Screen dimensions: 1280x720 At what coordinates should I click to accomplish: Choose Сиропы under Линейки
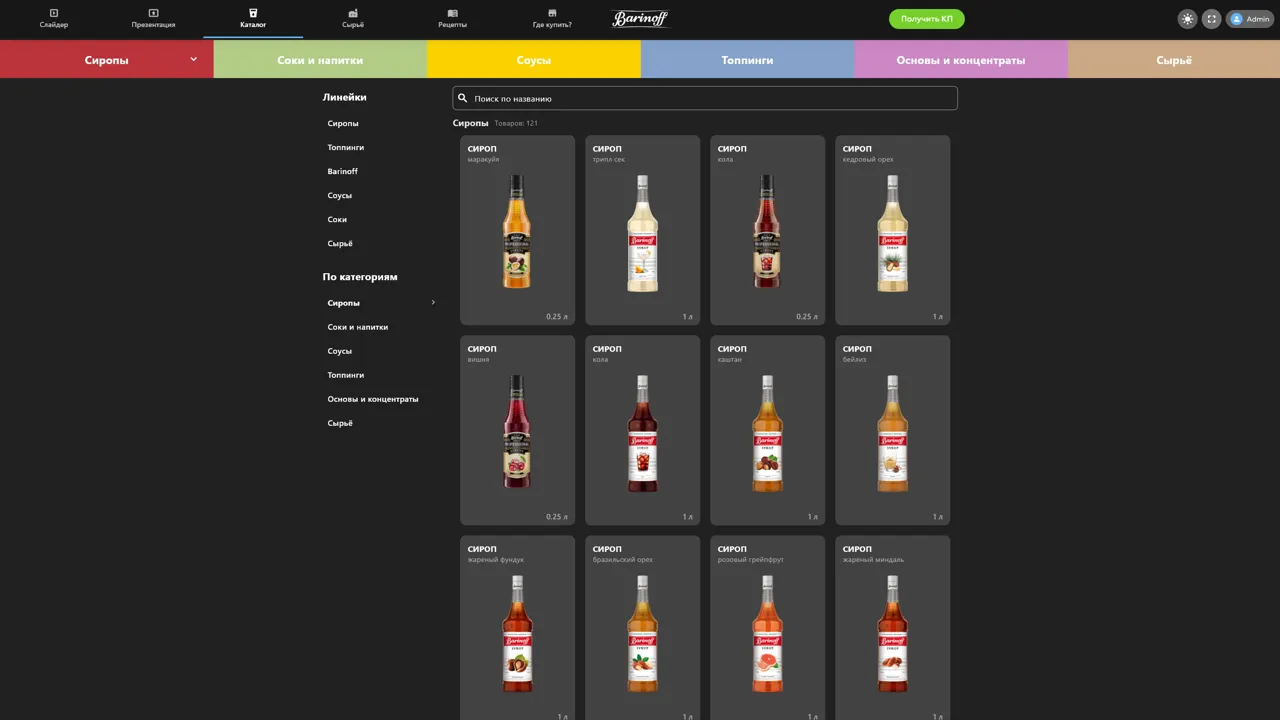tap(343, 123)
